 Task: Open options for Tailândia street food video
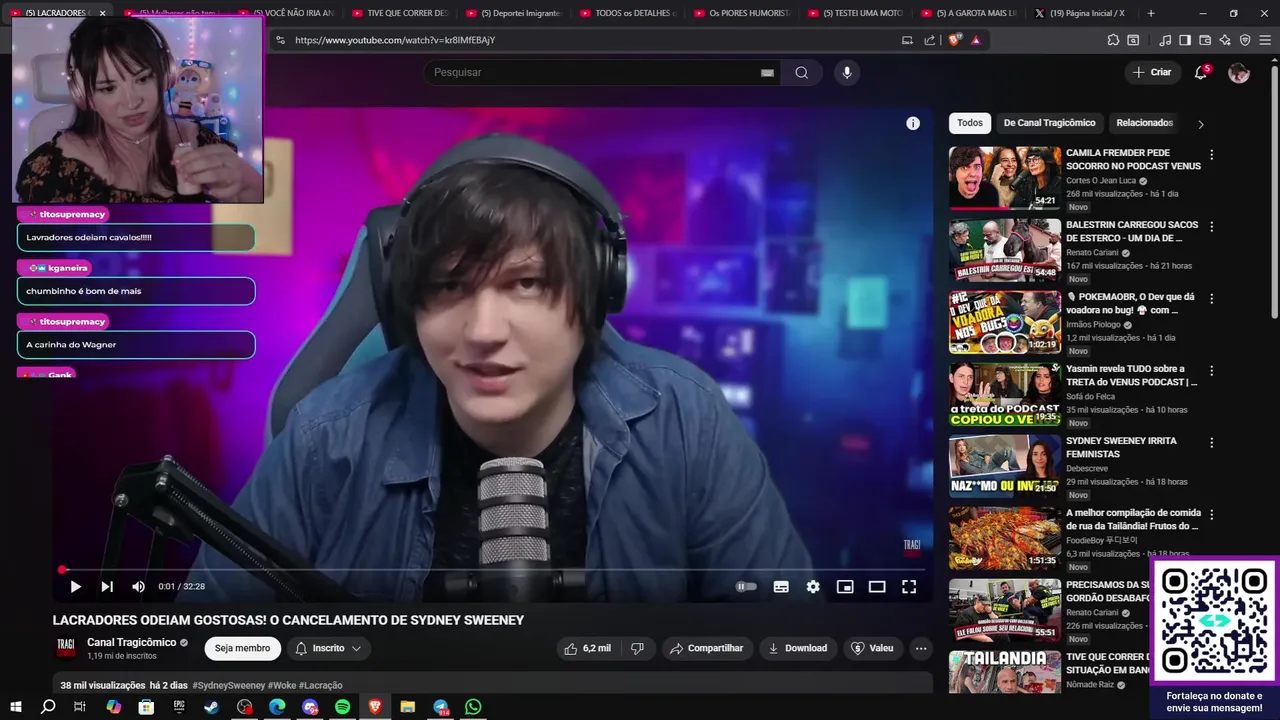coord(1212,515)
